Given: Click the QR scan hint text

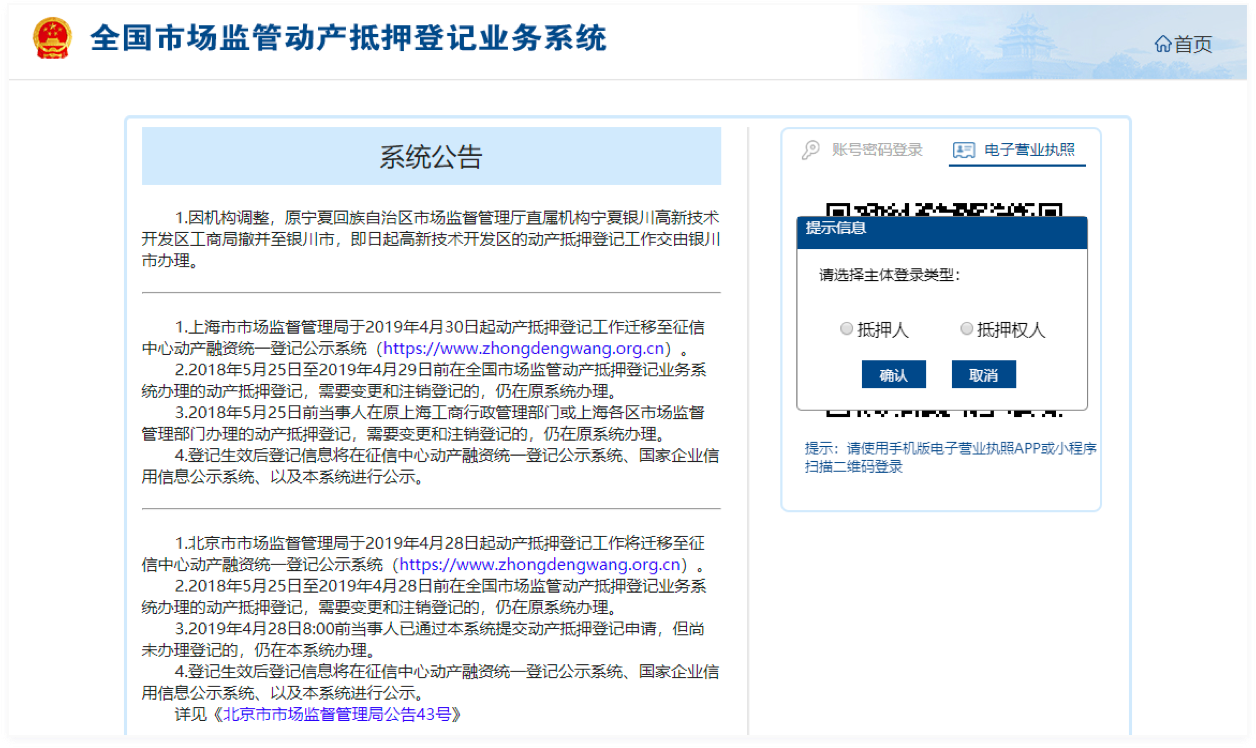Looking at the screenshot, I should [x=950, y=457].
